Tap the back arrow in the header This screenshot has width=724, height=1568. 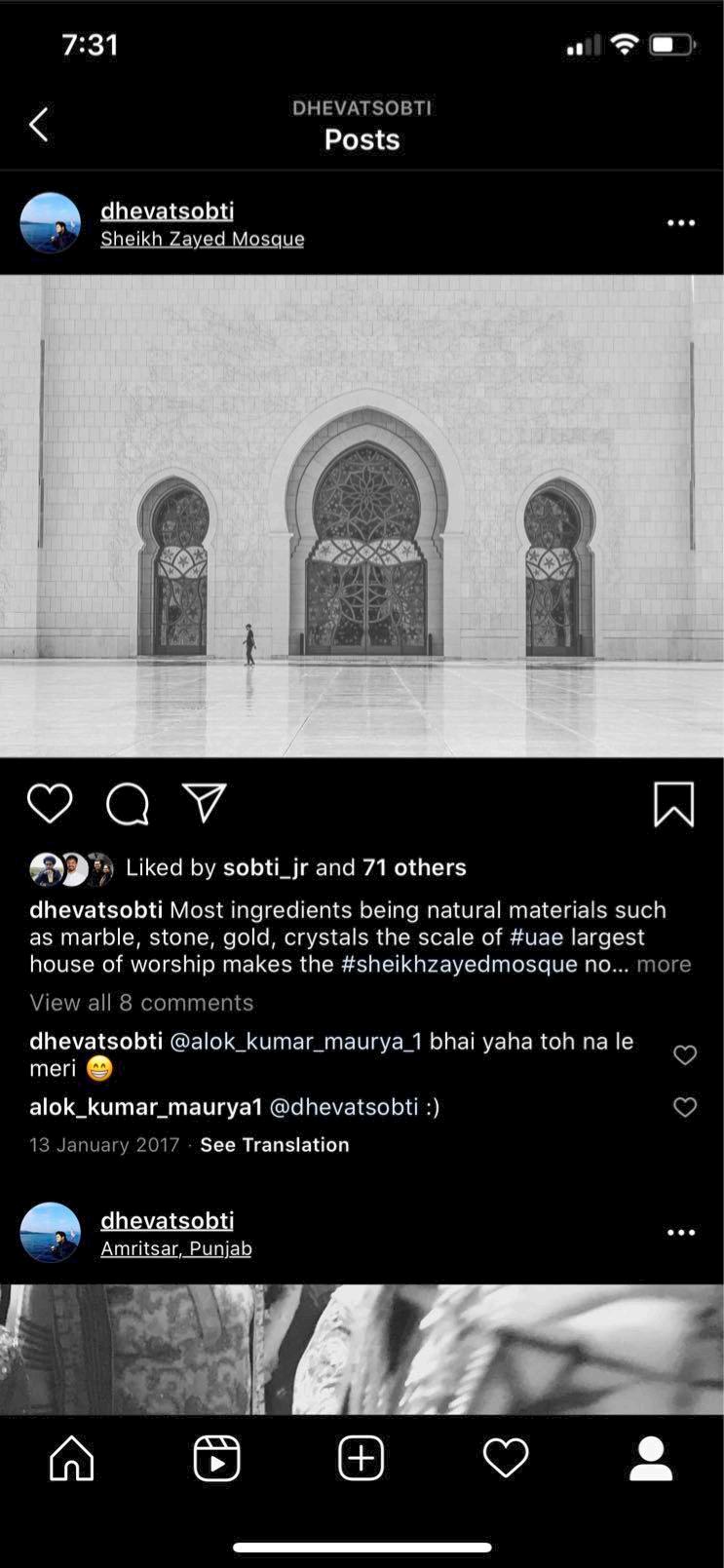pos(39,125)
